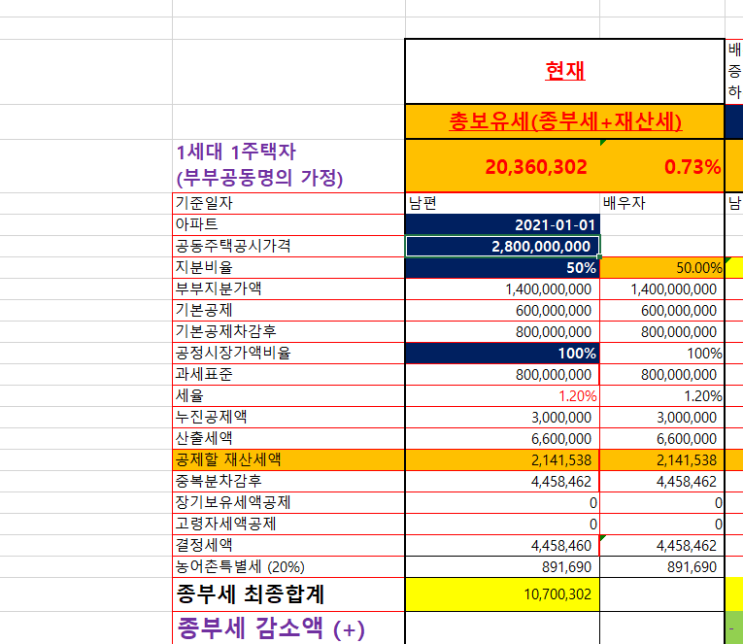Select 891,690 in the 배우자 column
743x644 pixels.
pos(662,566)
